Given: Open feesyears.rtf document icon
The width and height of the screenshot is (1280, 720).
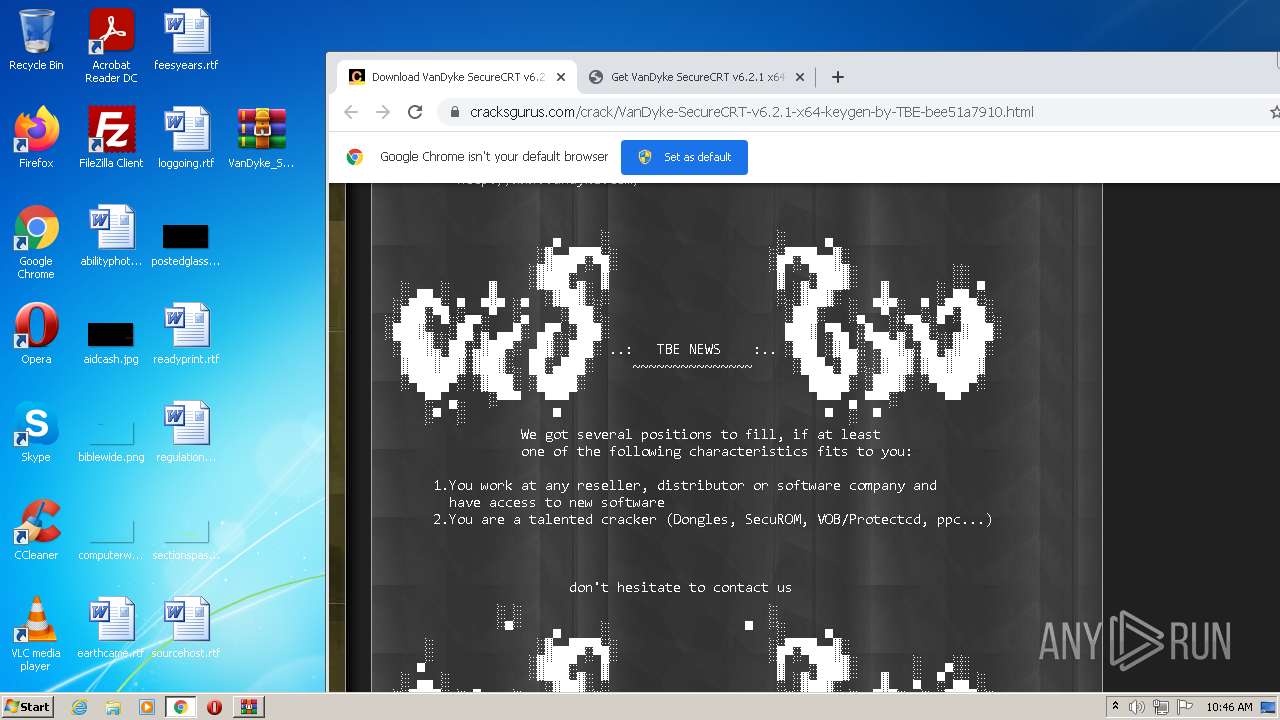Looking at the screenshot, I should point(186,40).
